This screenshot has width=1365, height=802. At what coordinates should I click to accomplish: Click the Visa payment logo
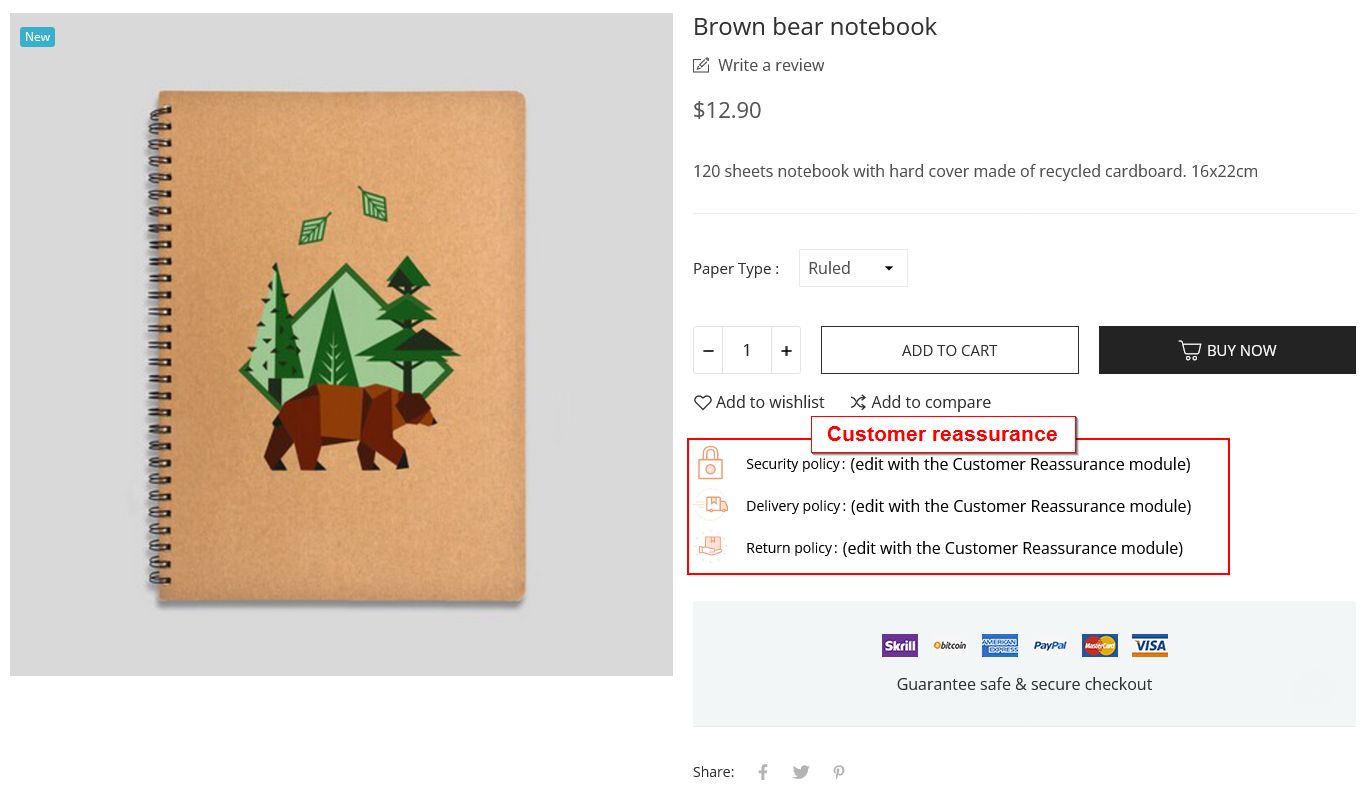(x=1150, y=645)
